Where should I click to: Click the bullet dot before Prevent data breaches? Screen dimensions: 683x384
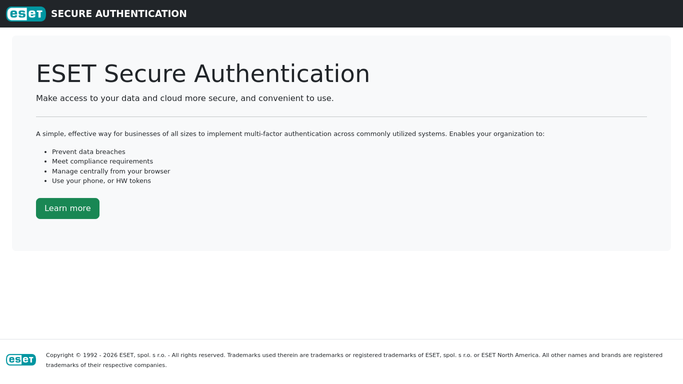click(x=45, y=152)
